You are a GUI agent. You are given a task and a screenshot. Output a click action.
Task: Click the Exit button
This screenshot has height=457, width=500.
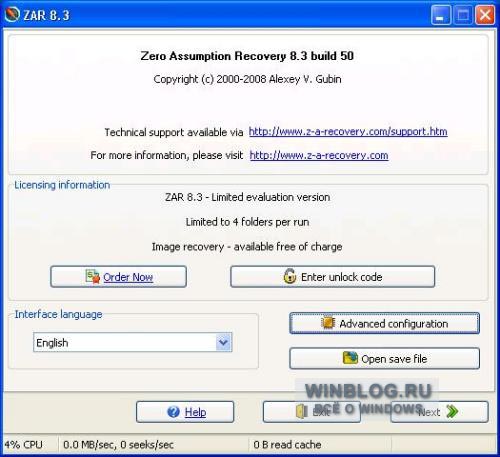click(x=312, y=412)
